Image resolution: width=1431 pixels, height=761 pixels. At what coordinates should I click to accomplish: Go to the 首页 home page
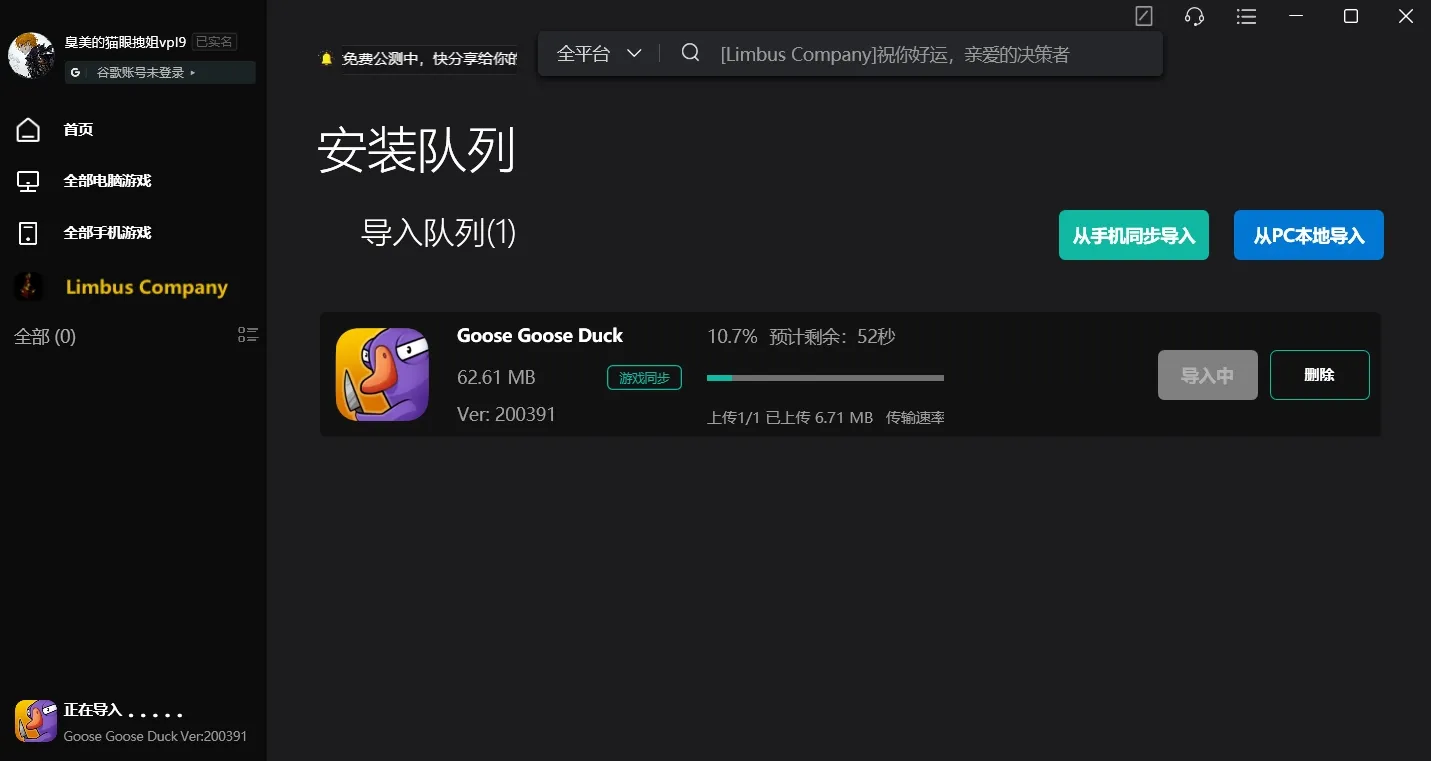78,129
